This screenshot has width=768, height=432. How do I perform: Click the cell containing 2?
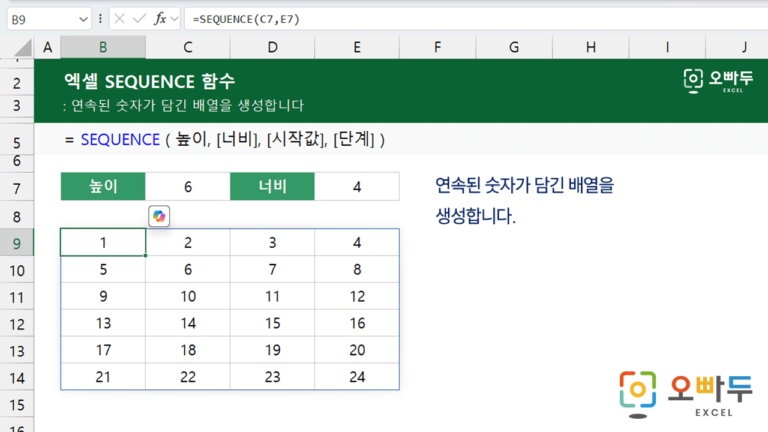188,242
